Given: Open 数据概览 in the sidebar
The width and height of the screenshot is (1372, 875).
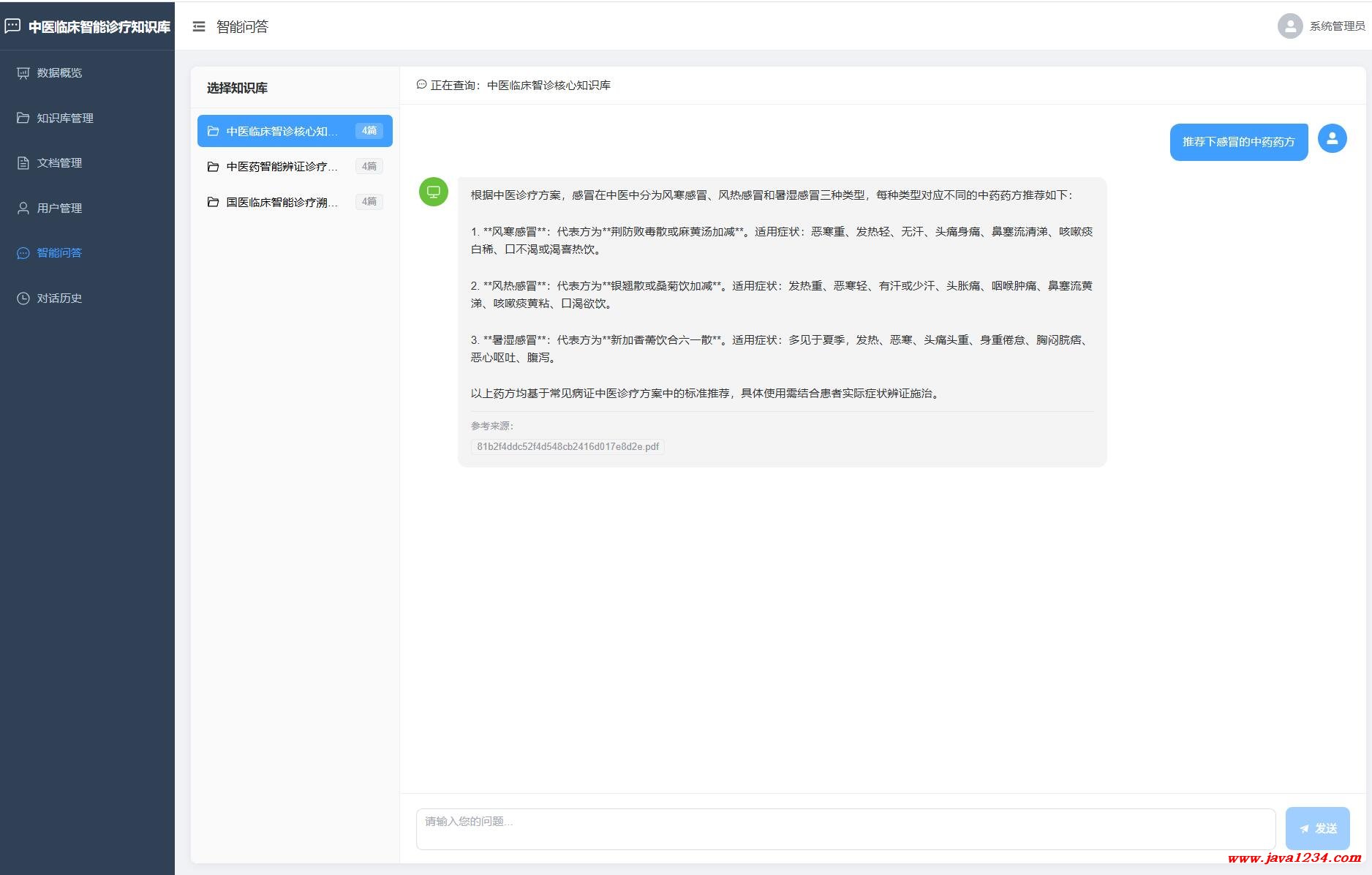Looking at the screenshot, I should point(59,73).
